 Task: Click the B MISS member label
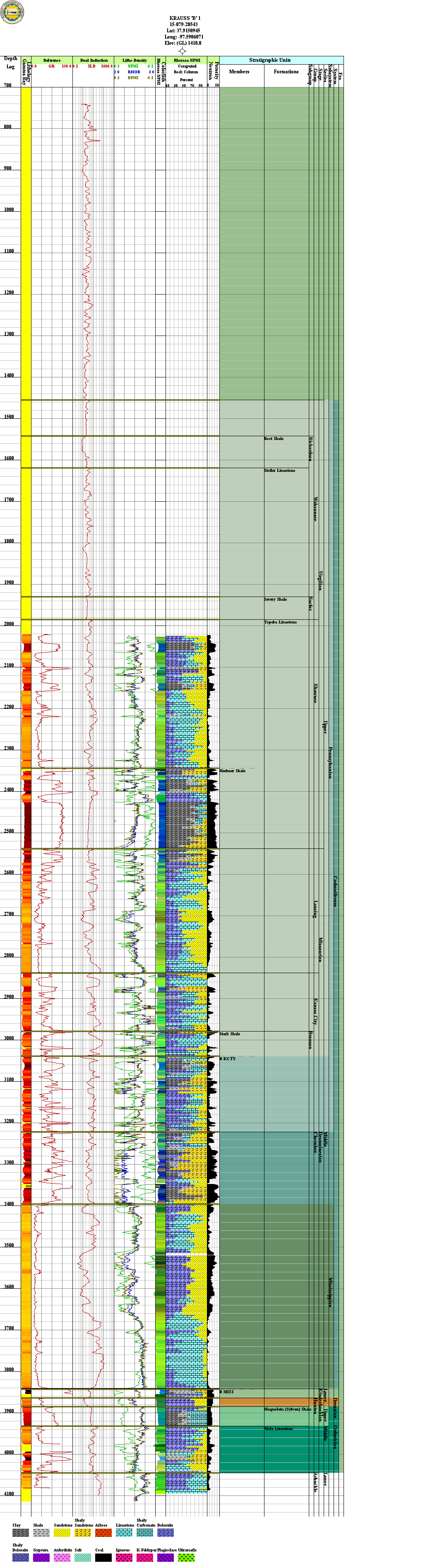226,1392
